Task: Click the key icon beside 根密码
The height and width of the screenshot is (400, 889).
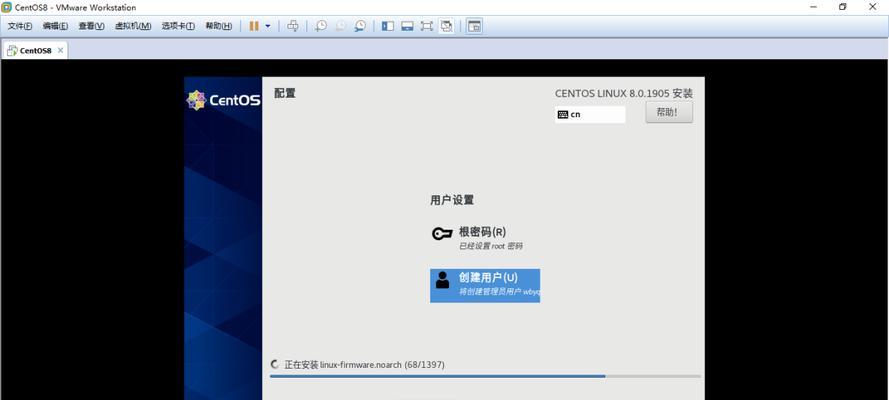Action: point(442,233)
